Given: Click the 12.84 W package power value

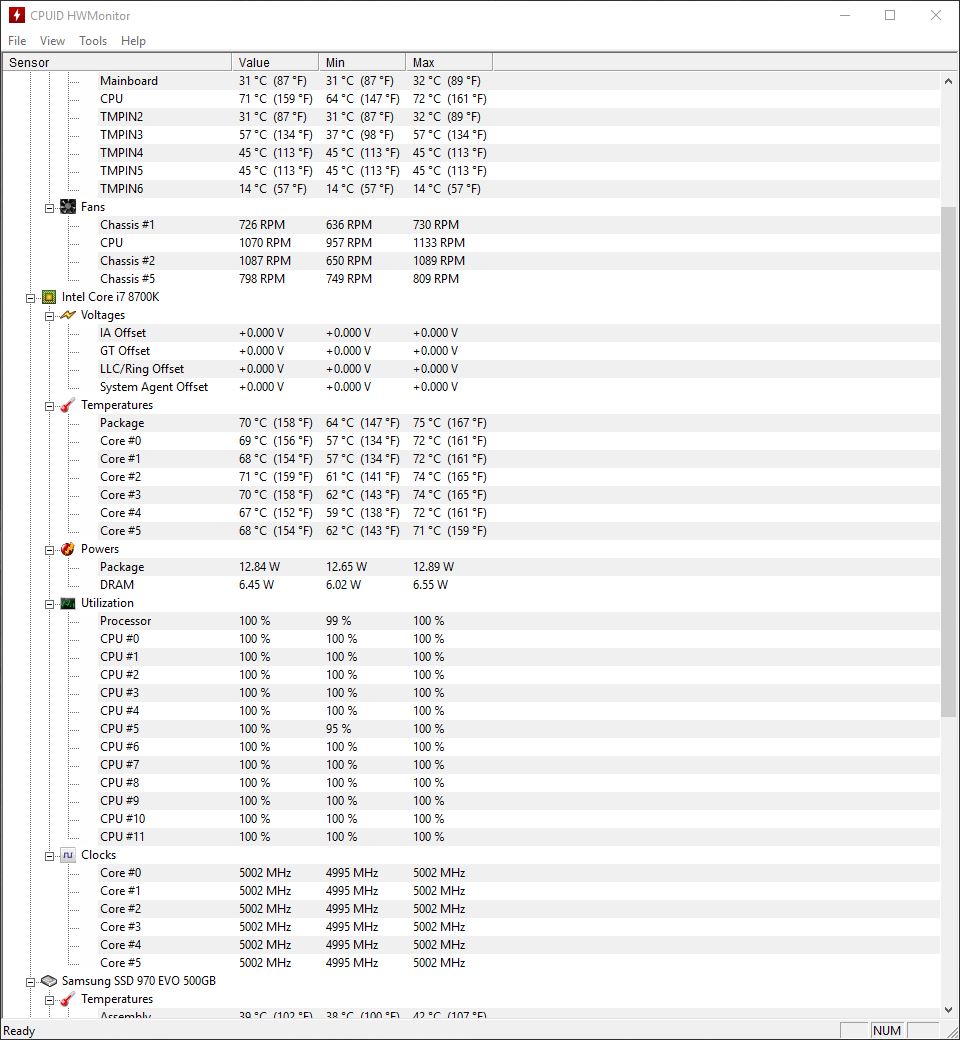Looking at the screenshot, I should 259,567.
